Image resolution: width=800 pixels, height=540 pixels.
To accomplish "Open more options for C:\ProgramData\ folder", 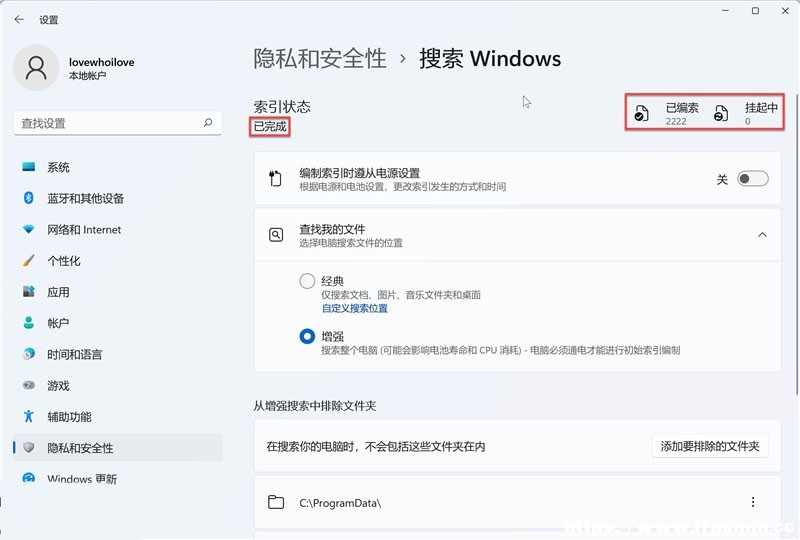I will point(753,502).
